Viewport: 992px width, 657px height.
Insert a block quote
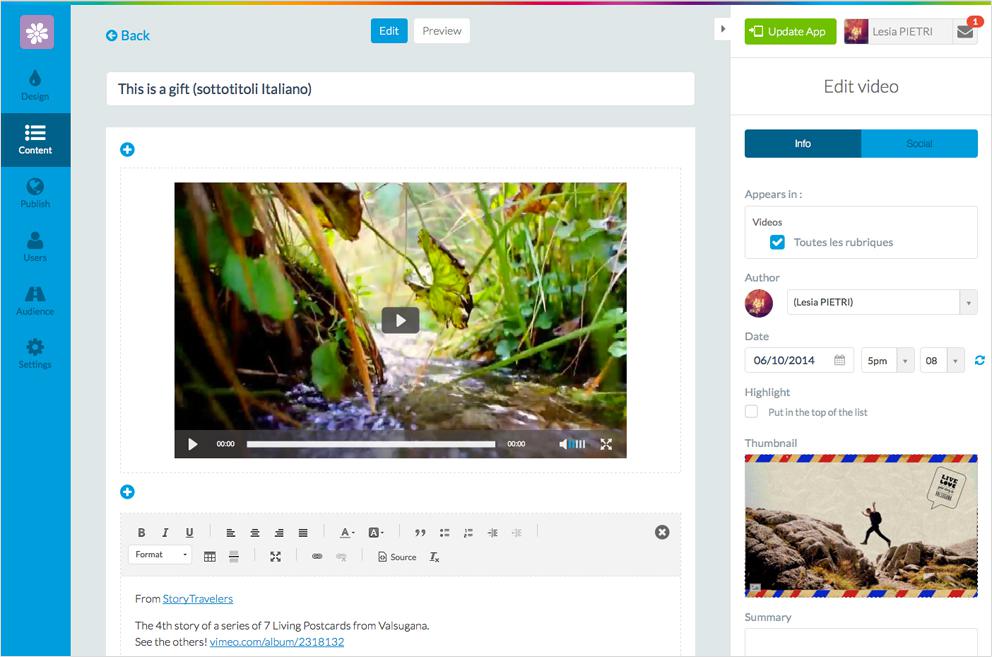point(420,533)
